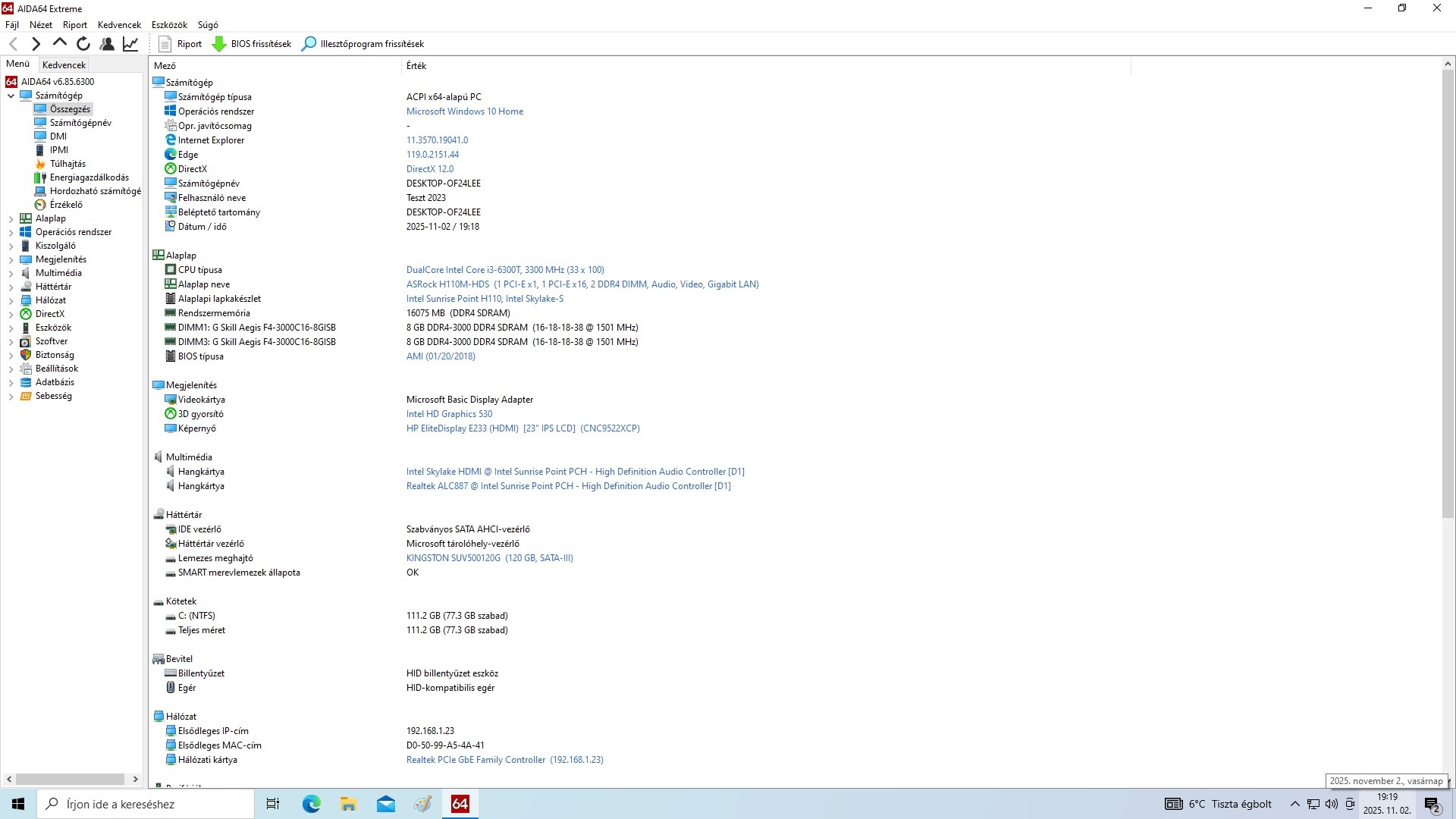Open the Intel HD Graphics 530 link

pos(449,414)
